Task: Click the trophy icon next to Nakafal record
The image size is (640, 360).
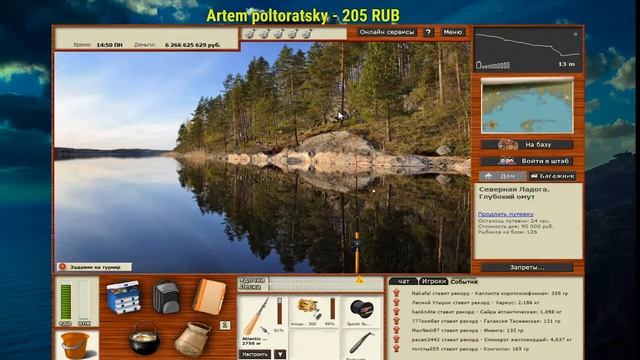Action: pyautogui.click(x=396, y=293)
